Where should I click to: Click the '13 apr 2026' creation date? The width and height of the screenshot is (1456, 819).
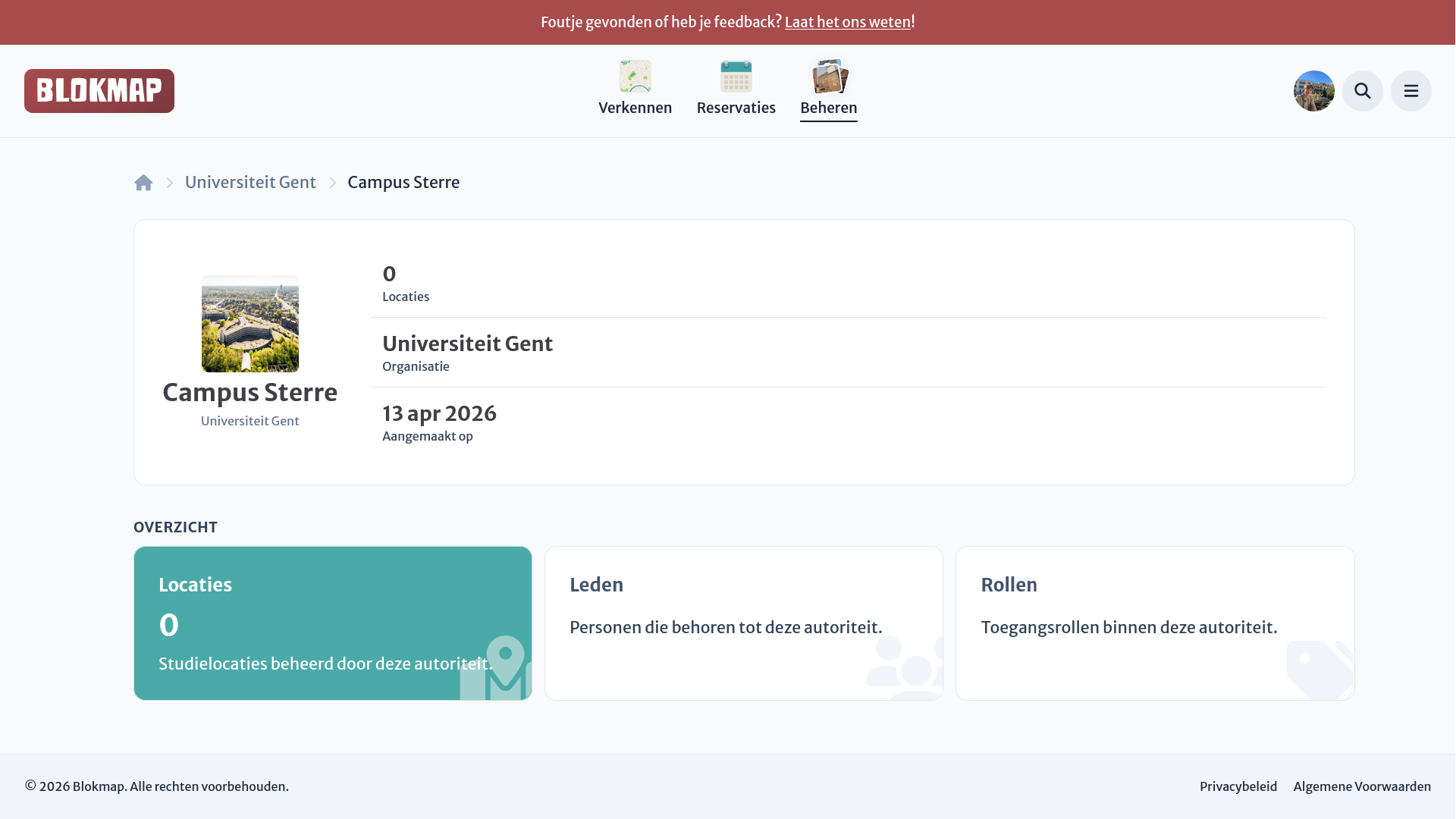click(x=440, y=413)
